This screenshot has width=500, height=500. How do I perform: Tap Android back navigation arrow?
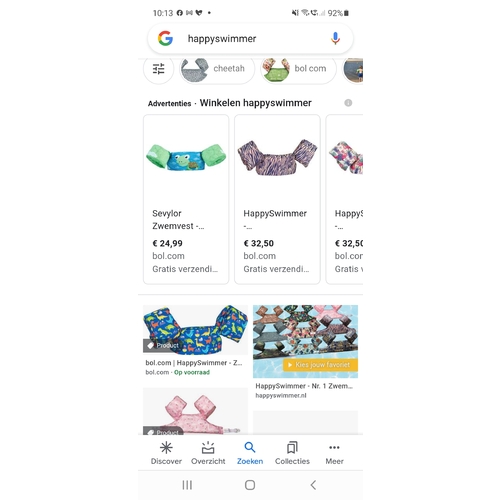[x=313, y=485]
